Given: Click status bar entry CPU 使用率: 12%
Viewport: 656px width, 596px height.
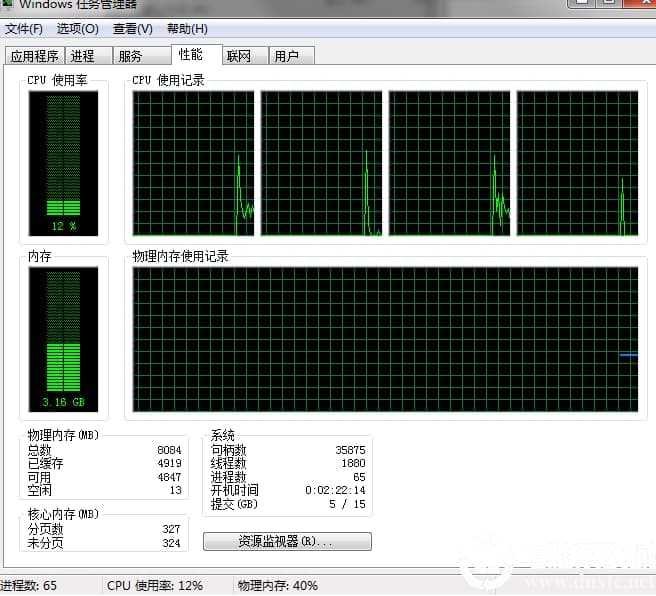Looking at the screenshot, I should pos(155,586).
